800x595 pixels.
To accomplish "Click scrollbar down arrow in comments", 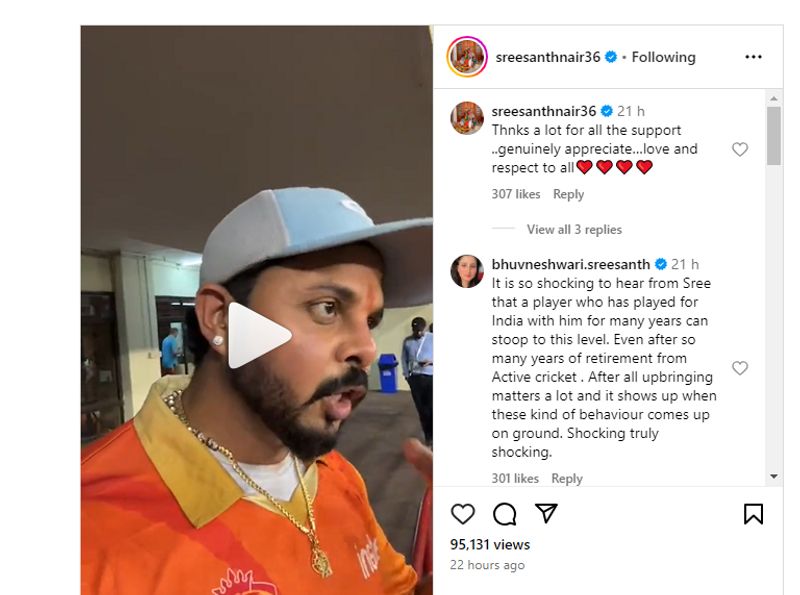I will pos(773,476).
